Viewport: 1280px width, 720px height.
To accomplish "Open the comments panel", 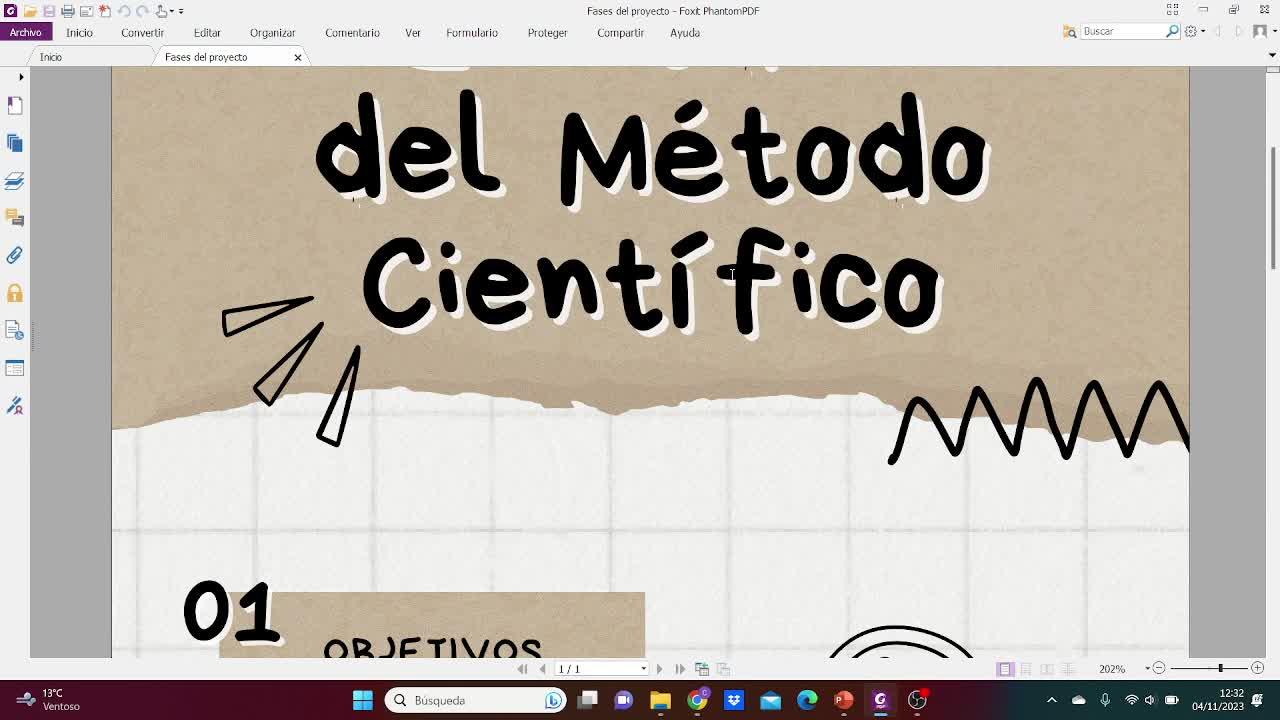I will click(14, 218).
